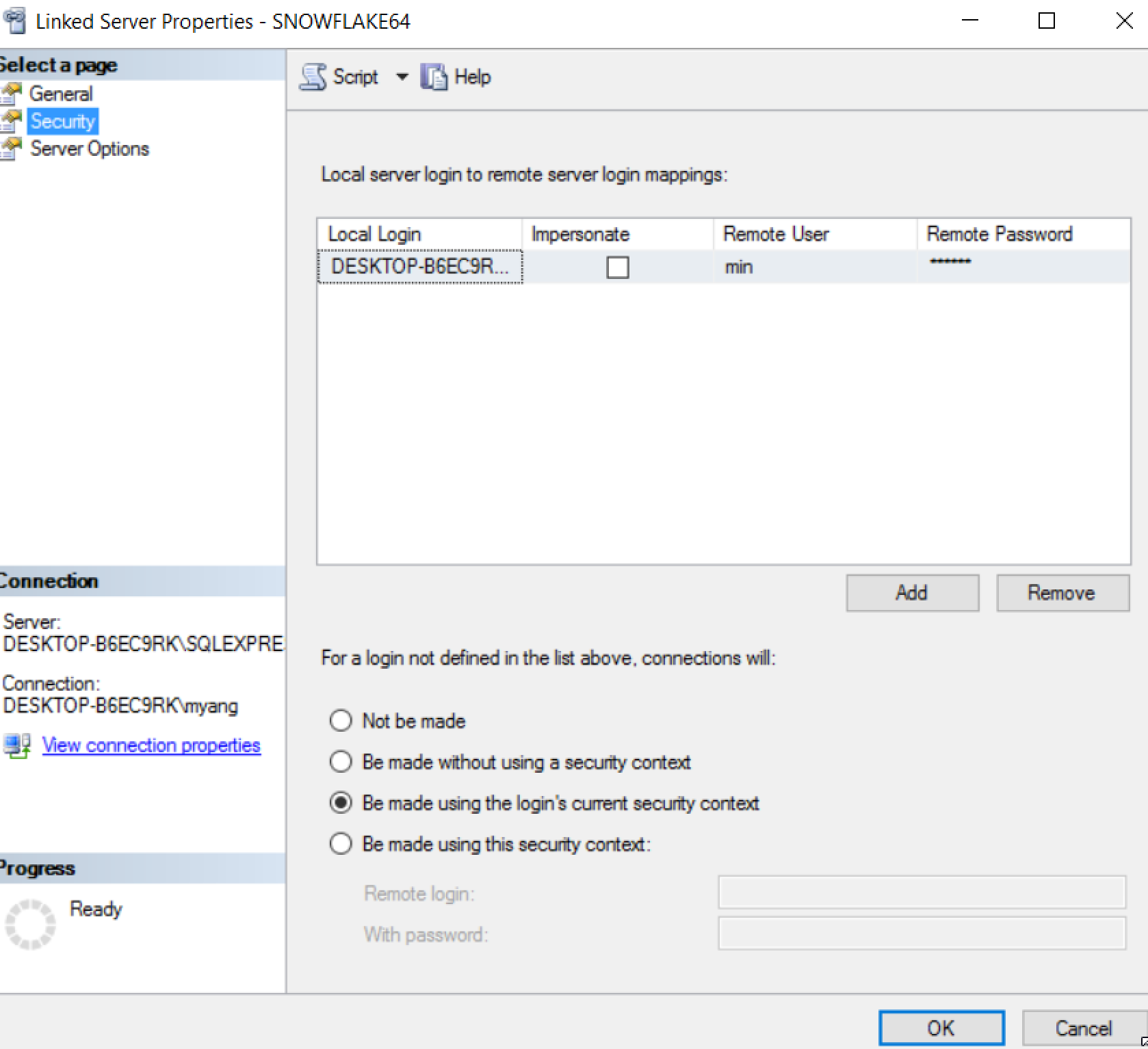1148x1049 pixels.
Task: Click the Security page icon
Action: pos(11,121)
